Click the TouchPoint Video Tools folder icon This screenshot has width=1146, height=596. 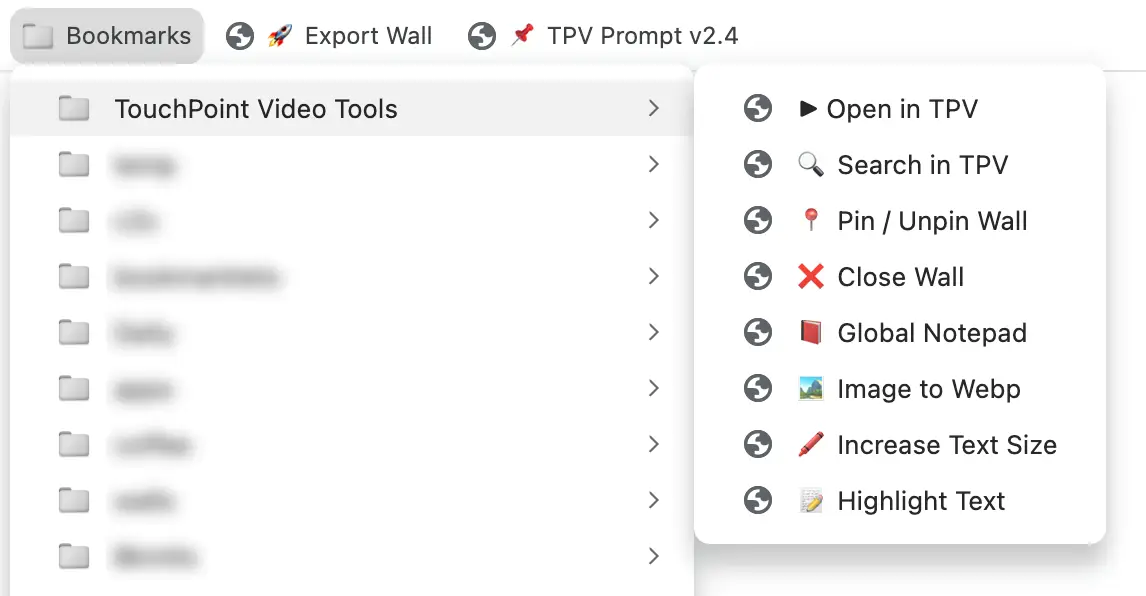pyautogui.click(x=74, y=109)
